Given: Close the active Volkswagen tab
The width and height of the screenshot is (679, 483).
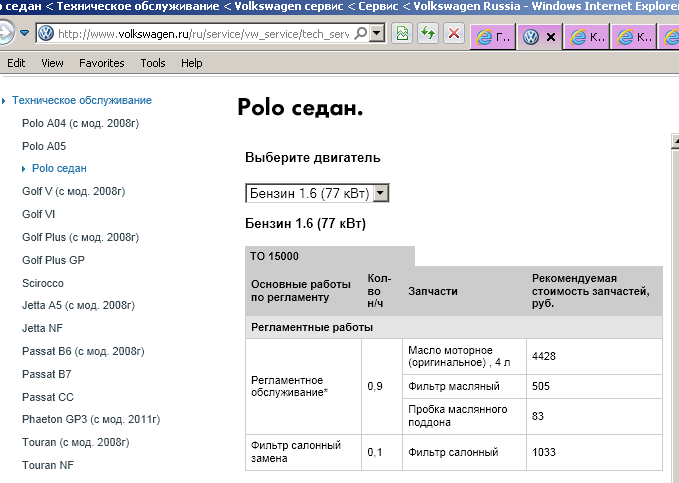Looking at the screenshot, I should click(x=550, y=38).
